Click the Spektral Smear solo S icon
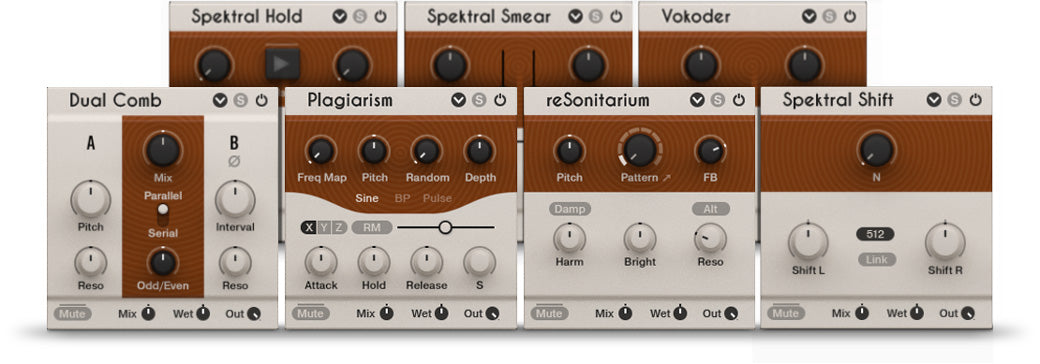1040x364 pixels. pyautogui.click(x=596, y=17)
